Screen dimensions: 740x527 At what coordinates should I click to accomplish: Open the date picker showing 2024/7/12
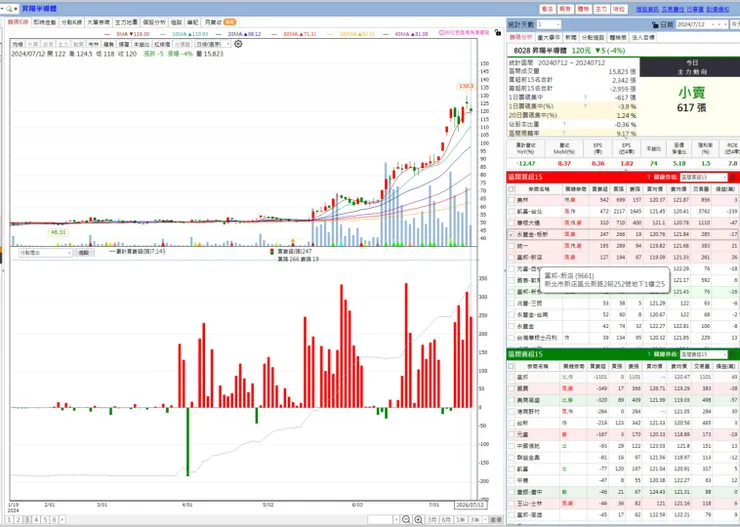(x=702, y=25)
